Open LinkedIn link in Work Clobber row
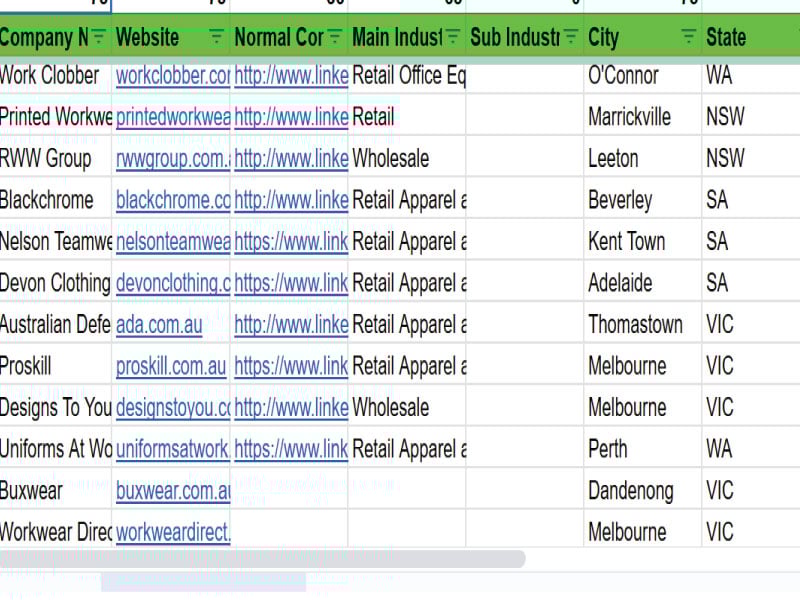Screen dimensions: 800x600 pyautogui.click(x=291, y=76)
